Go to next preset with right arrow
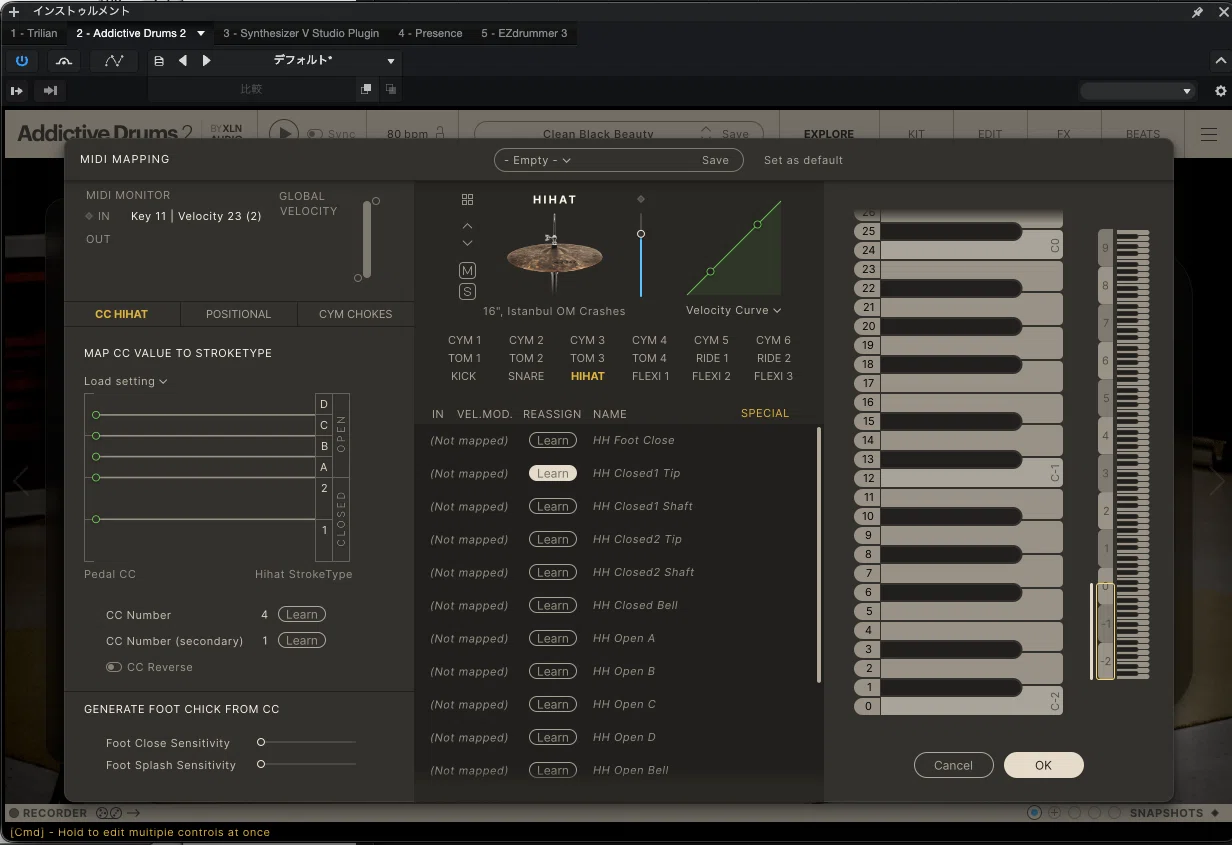Viewport: 1232px width, 845px height. (x=207, y=61)
